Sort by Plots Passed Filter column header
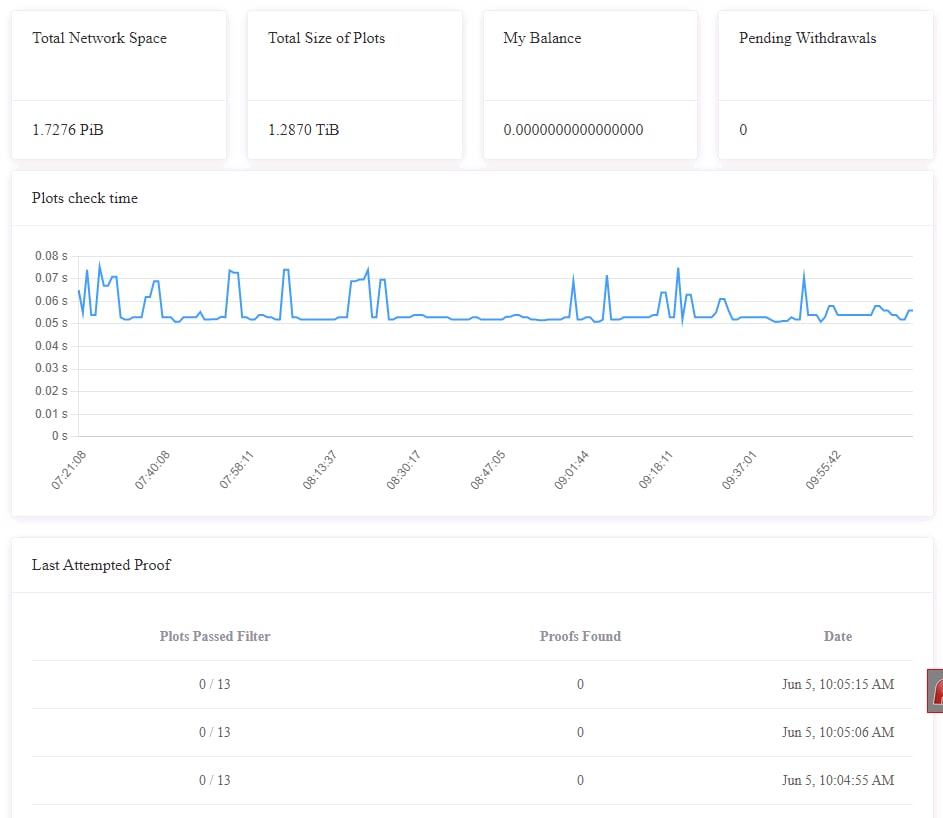The height and width of the screenshot is (818, 943). [x=215, y=636]
